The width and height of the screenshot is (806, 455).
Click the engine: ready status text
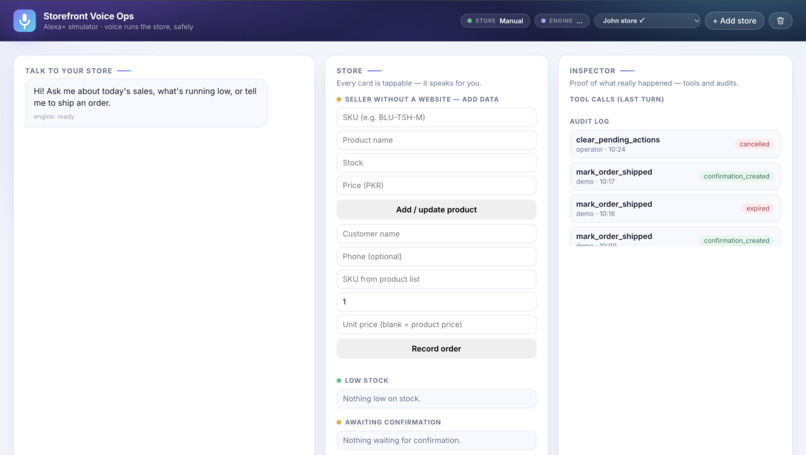click(54, 117)
